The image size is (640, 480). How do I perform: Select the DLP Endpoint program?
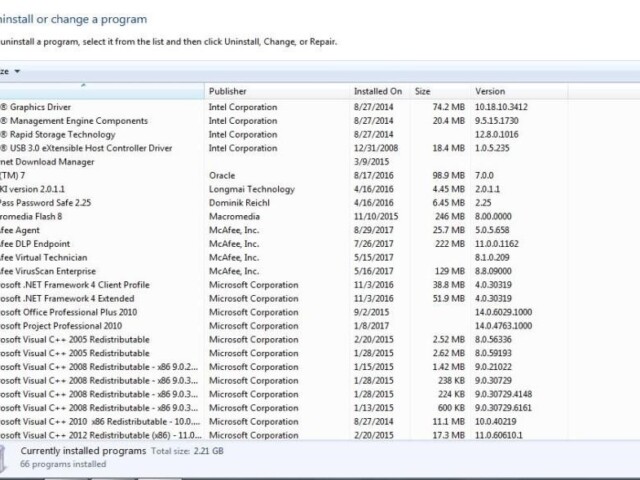[x=36, y=244]
